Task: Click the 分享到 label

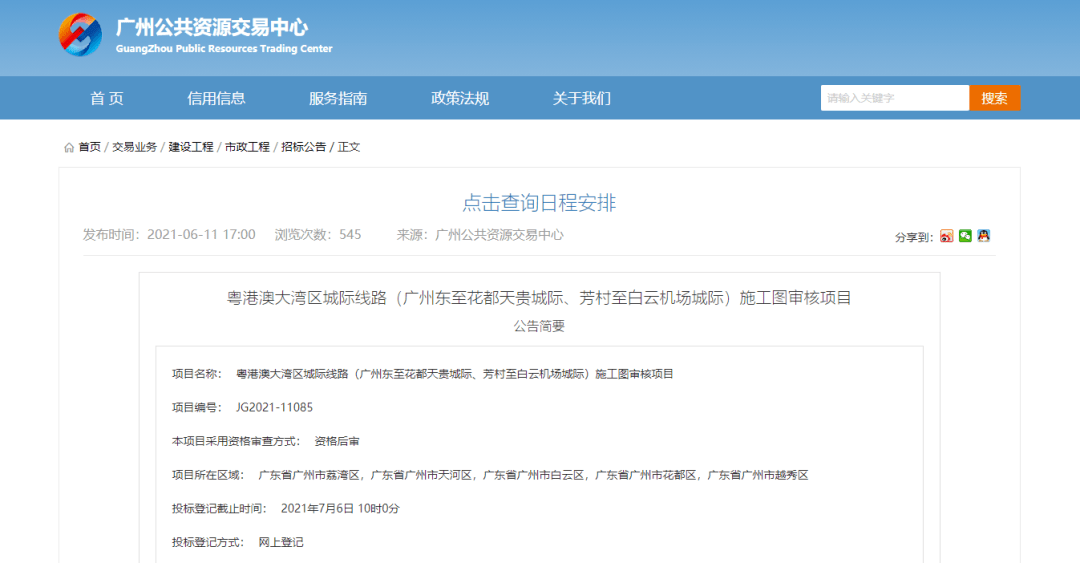Action: (914, 237)
